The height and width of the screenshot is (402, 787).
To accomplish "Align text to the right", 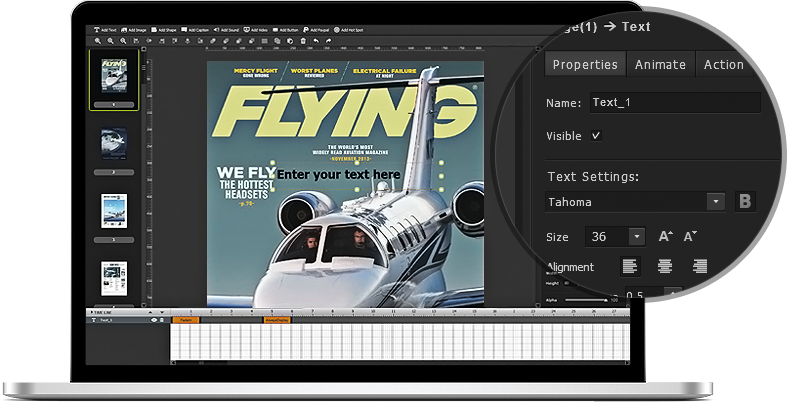I will [x=700, y=266].
